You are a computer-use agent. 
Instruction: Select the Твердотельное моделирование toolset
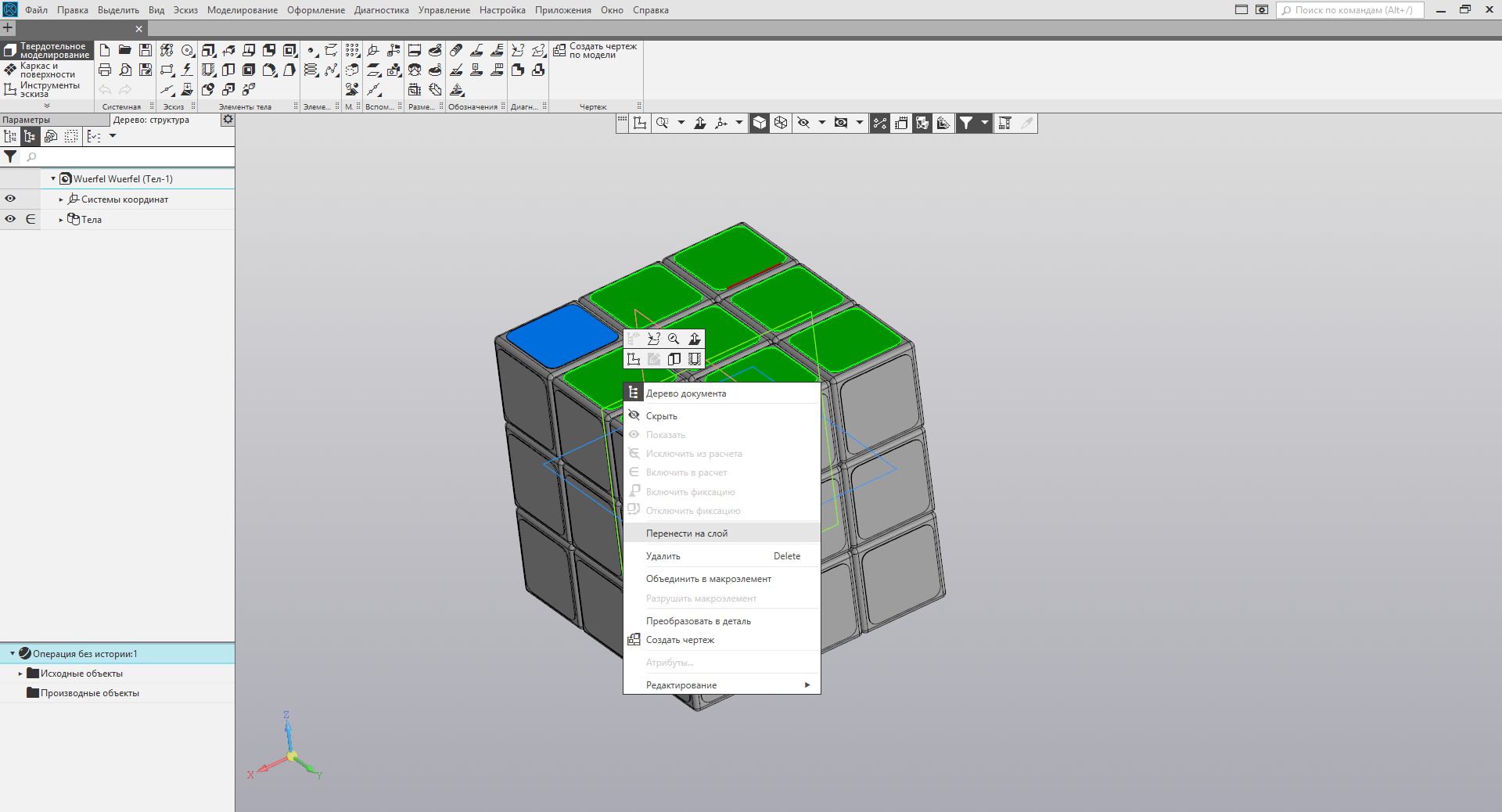47,51
